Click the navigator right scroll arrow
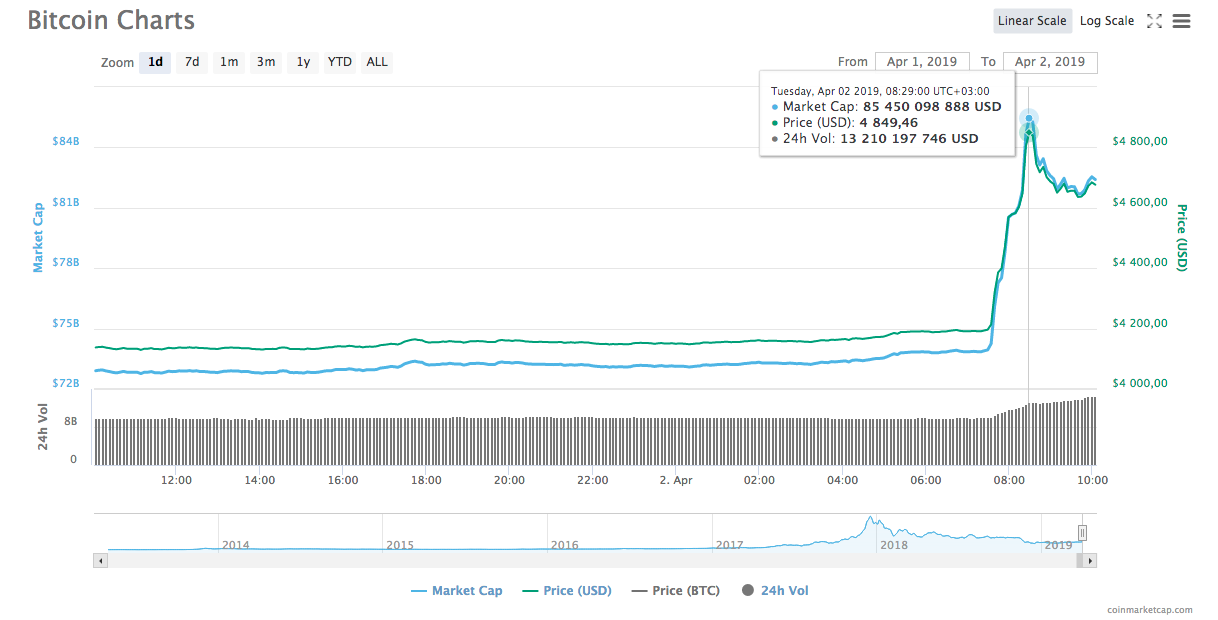1218x620 pixels. click(1090, 561)
